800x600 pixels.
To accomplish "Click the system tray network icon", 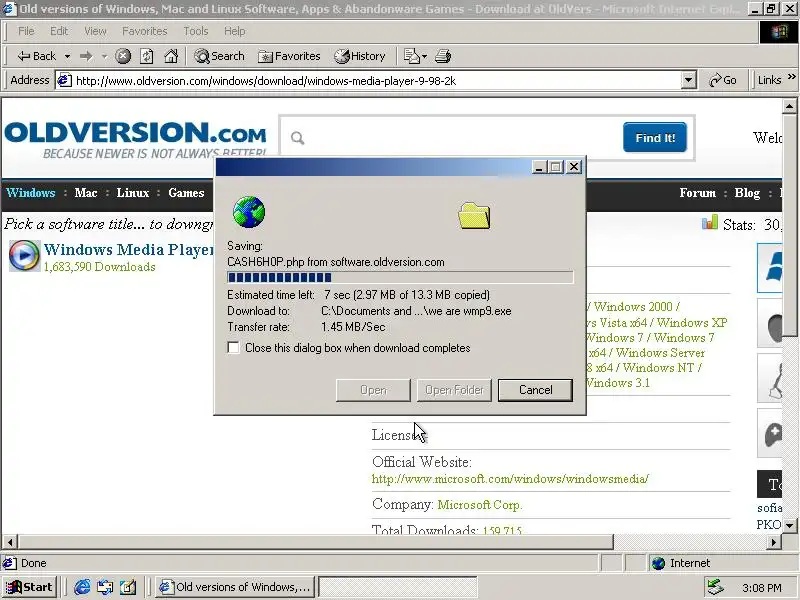I will (715, 587).
